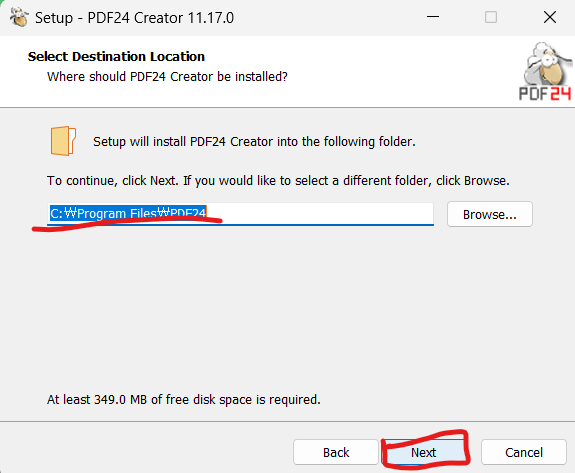
Task: Click the PDF24 sheep logo image
Action: (x=546, y=72)
